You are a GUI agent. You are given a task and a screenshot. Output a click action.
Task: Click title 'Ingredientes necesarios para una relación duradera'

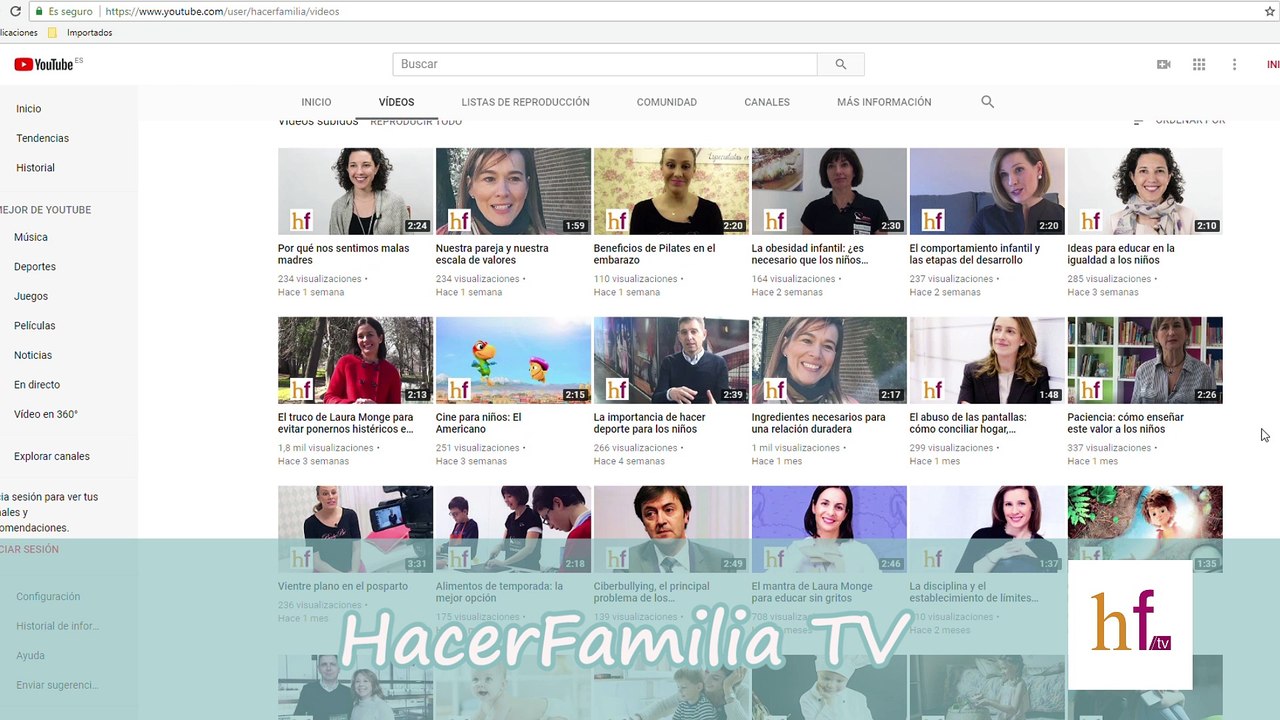click(819, 423)
